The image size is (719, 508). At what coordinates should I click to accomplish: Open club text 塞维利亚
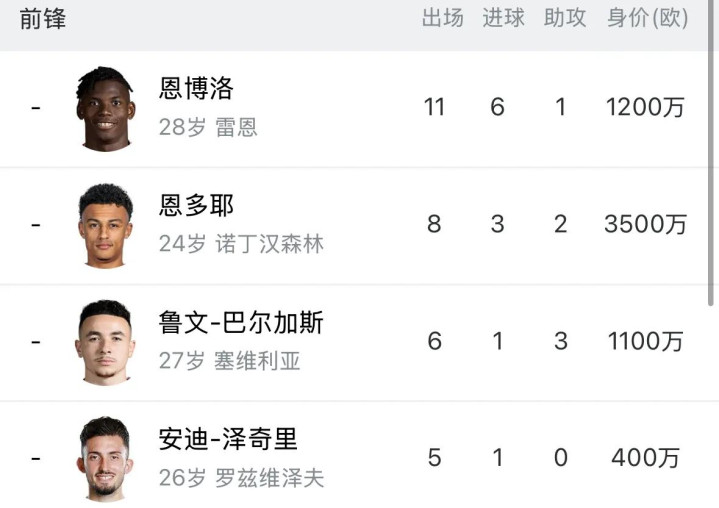pyautogui.click(x=258, y=361)
